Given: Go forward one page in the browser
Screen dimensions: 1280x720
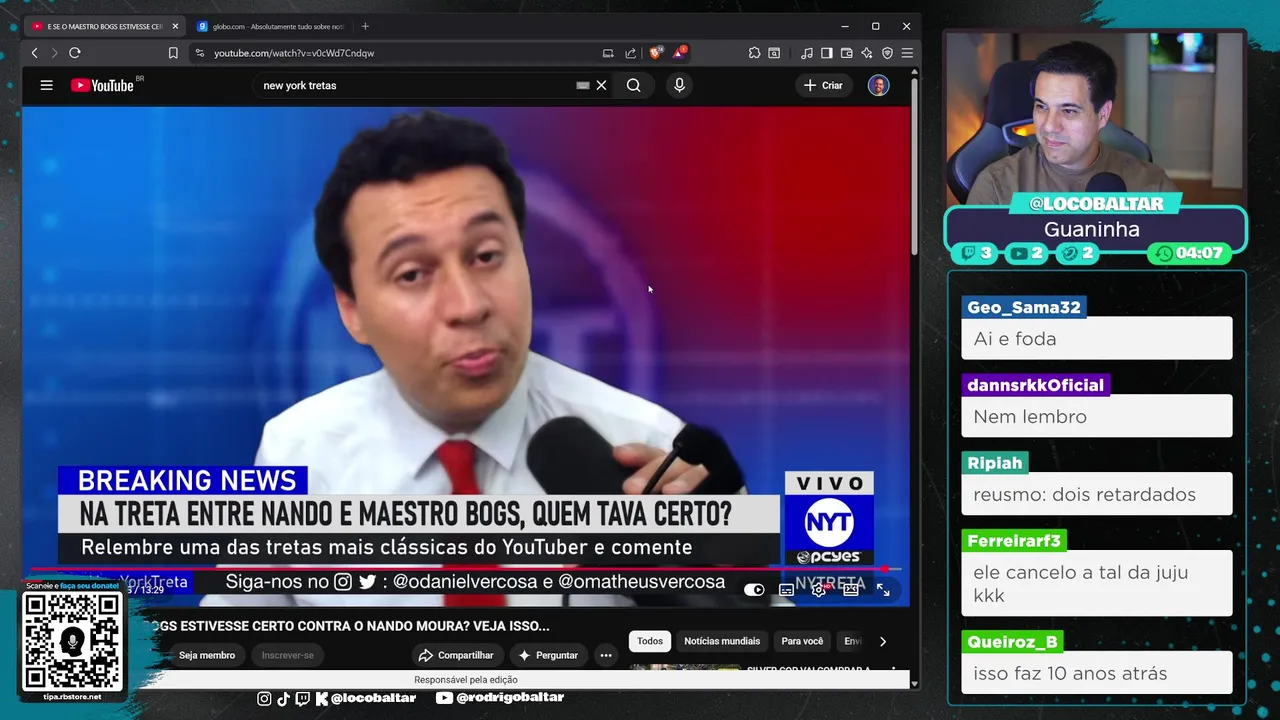Looking at the screenshot, I should [54, 53].
